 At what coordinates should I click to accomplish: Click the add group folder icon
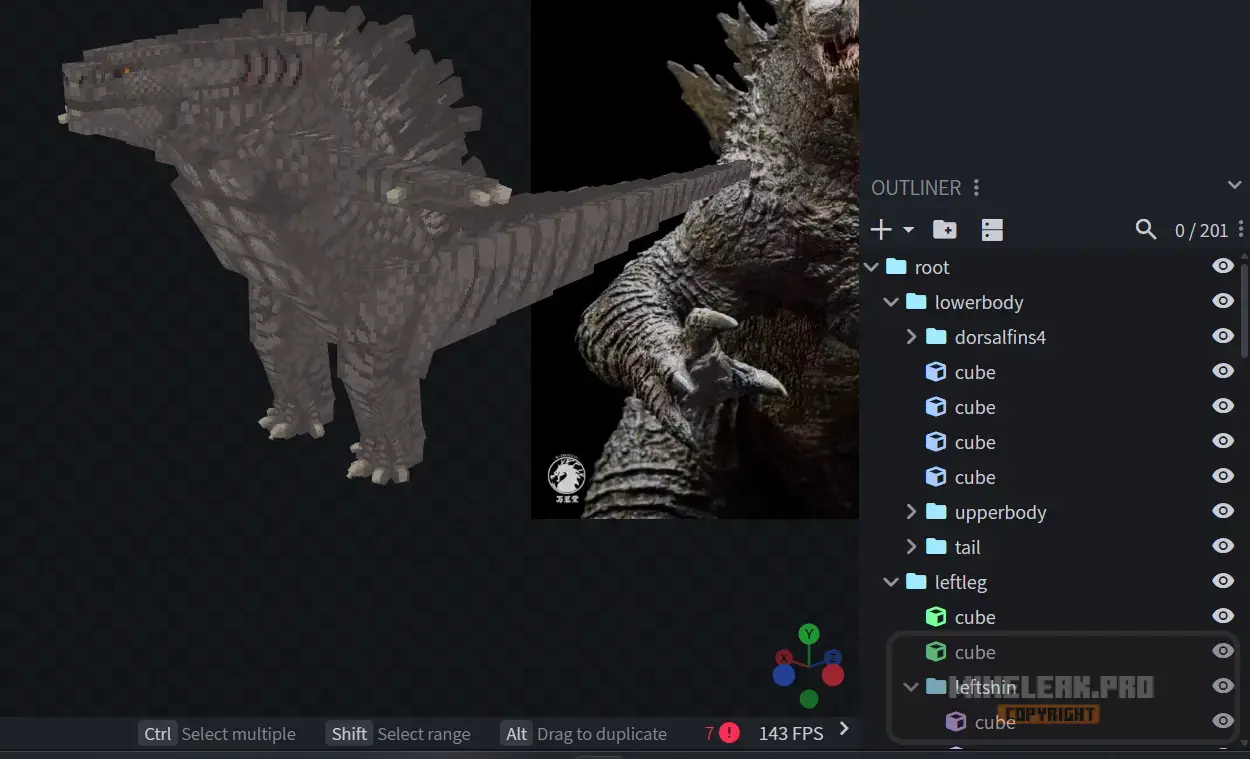944,230
